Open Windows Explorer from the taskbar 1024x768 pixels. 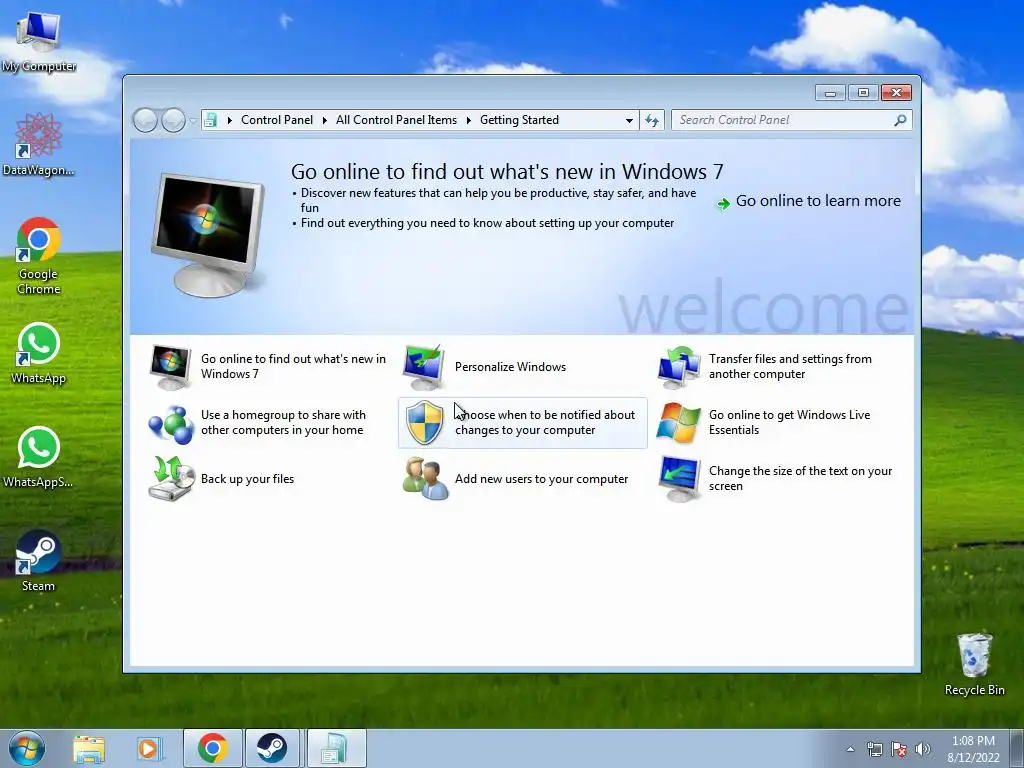point(89,749)
